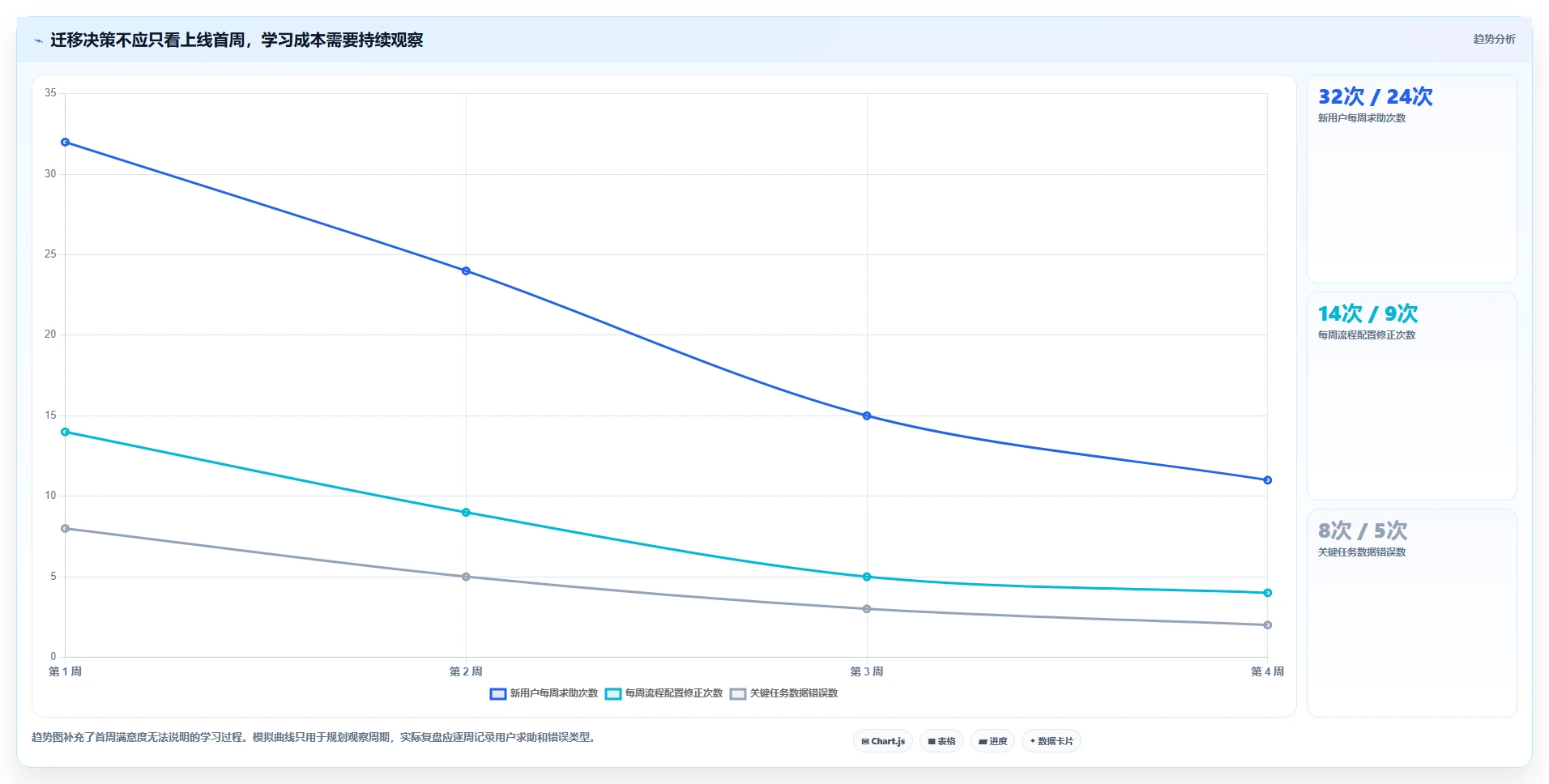Click the slide title 迁移决策不应只看上线首周
1549x784 pixels.
coord(237,40)
